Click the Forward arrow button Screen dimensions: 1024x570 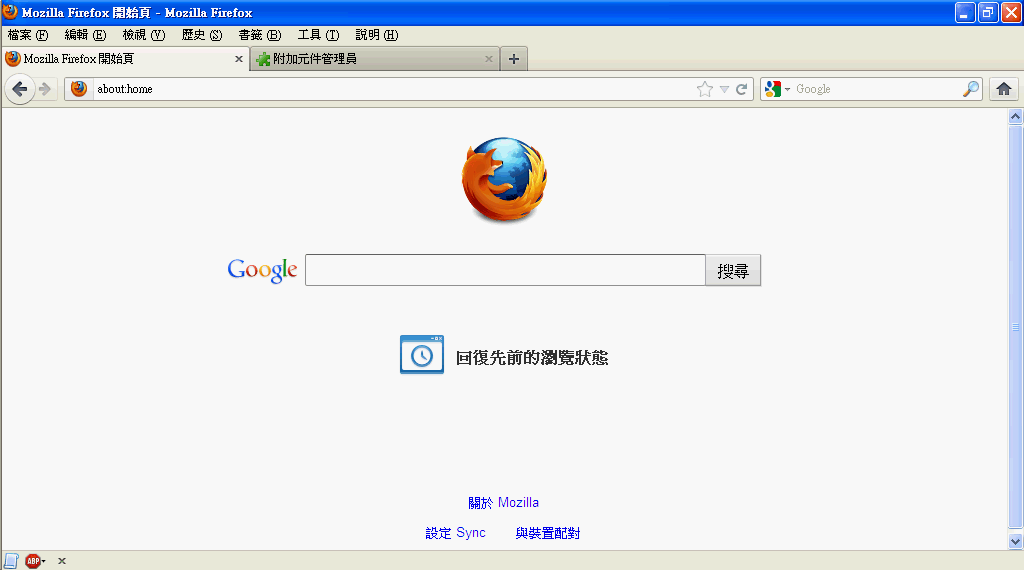[x=45, y=89]
